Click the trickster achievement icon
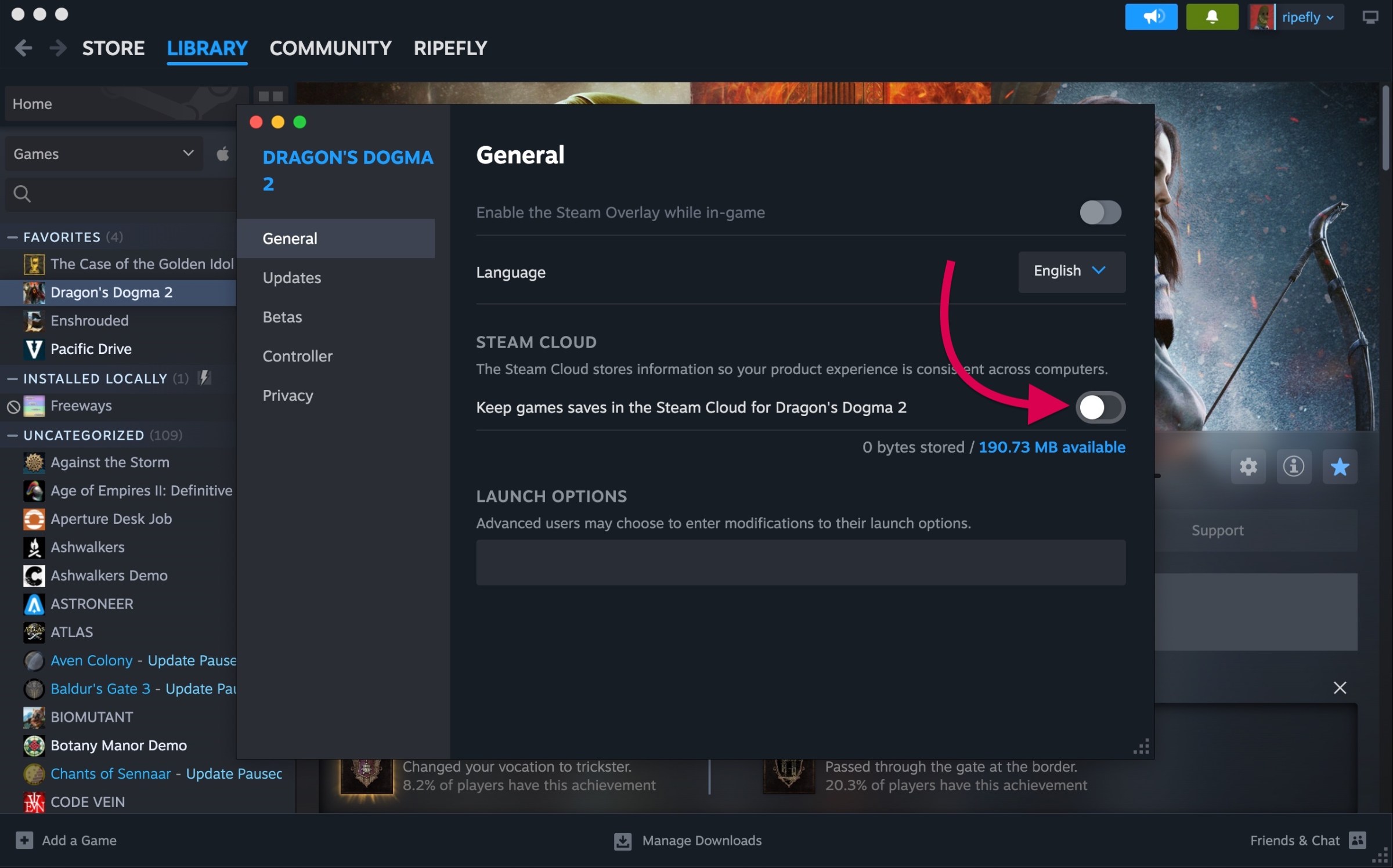 pyautogui.click(x=366, y=776)
